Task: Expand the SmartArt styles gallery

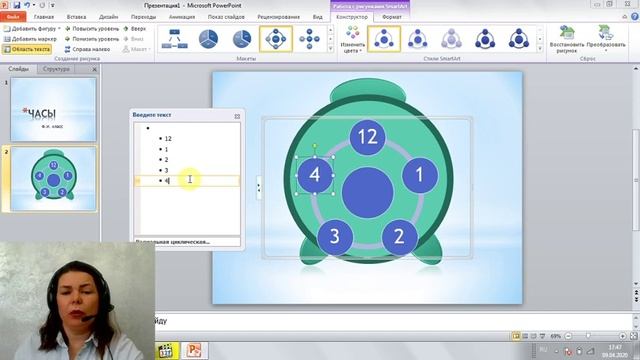Action: pyautogui.click(x=540, y=49)
